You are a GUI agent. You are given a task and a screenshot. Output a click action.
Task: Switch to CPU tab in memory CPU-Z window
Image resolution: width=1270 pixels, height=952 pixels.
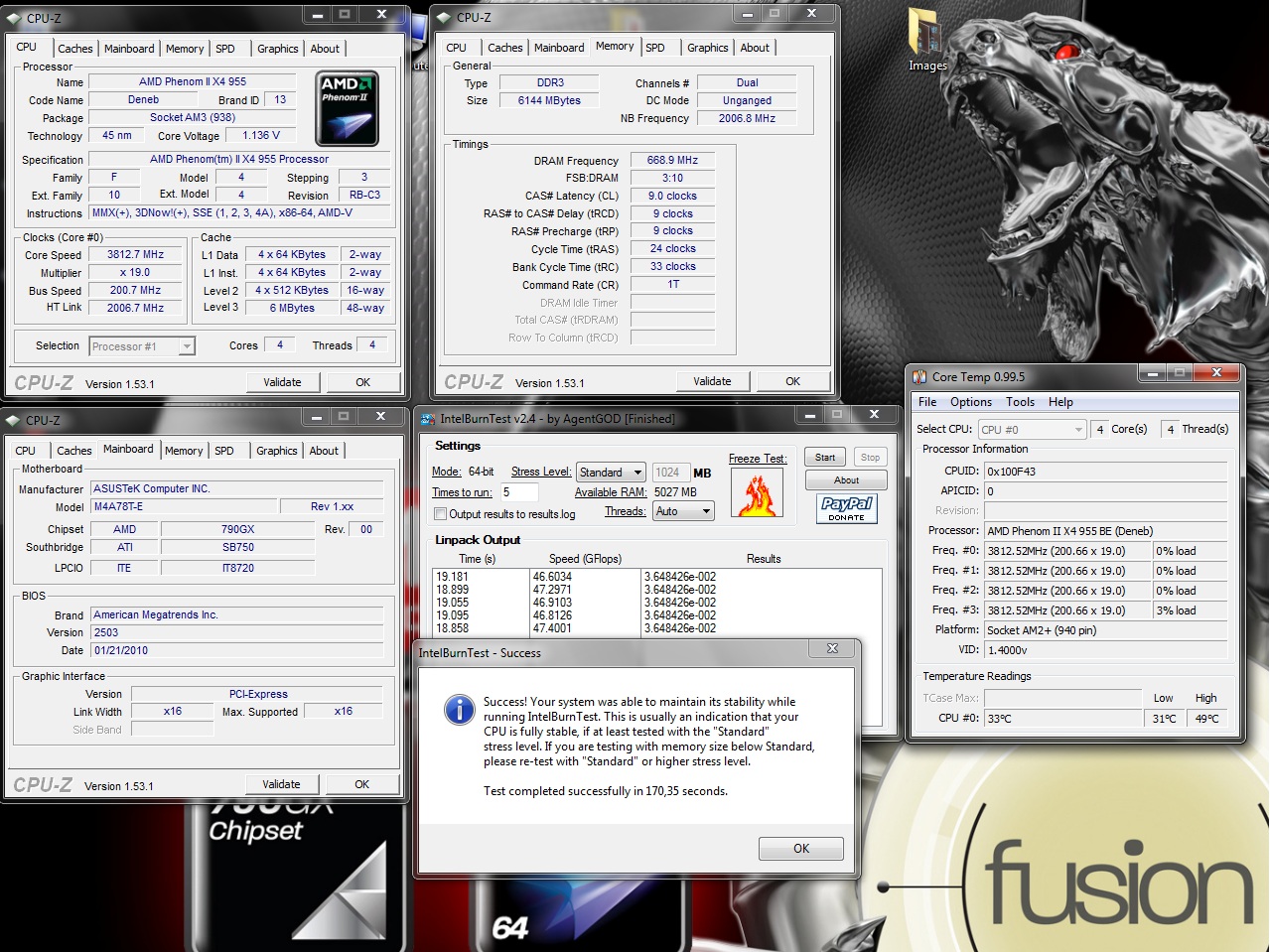click(457, 48)
